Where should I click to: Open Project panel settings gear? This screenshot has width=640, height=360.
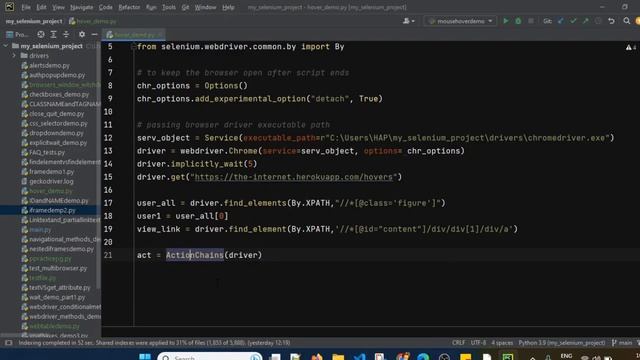[82, 34]
